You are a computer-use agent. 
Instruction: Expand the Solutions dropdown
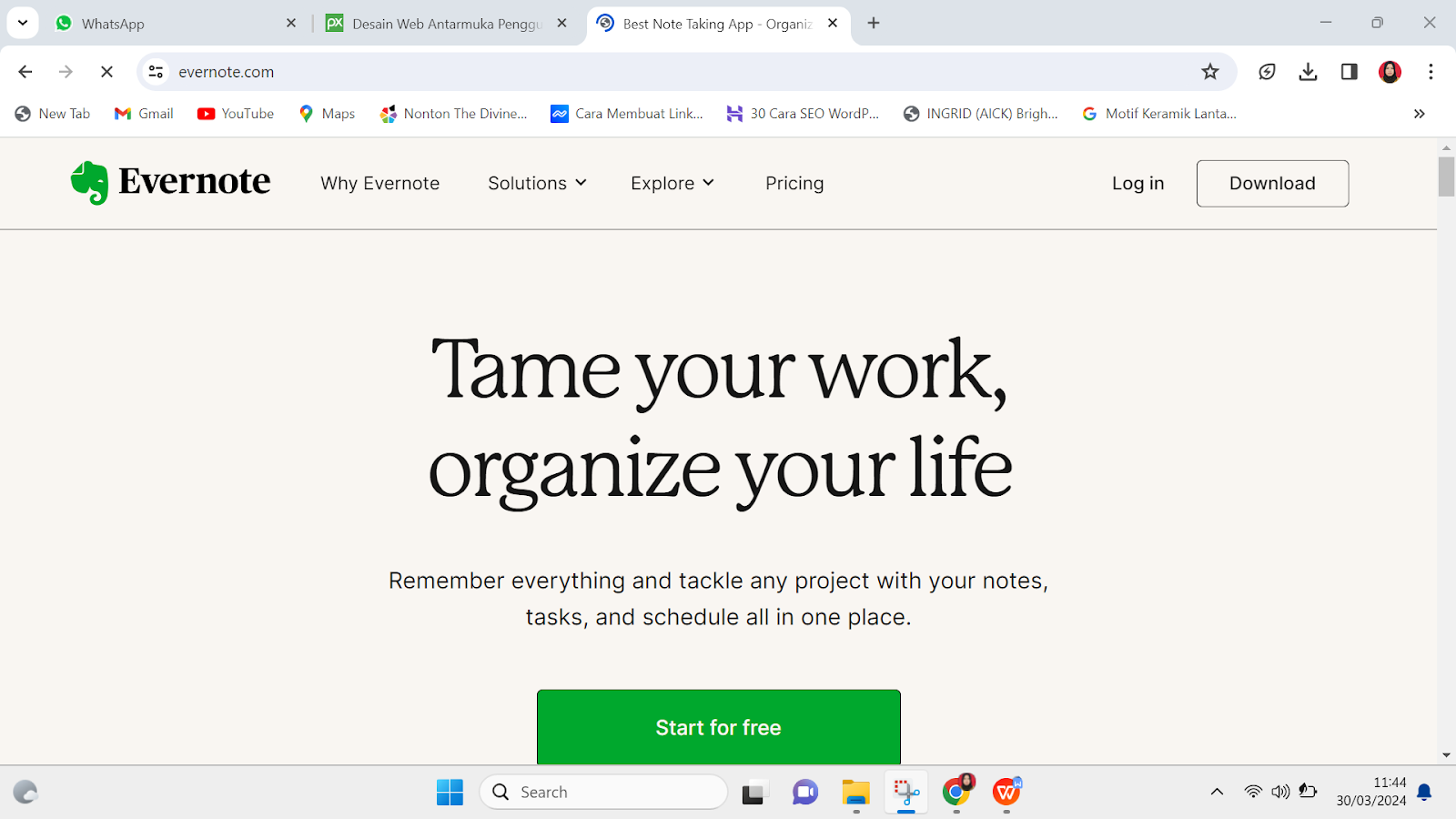538,184
